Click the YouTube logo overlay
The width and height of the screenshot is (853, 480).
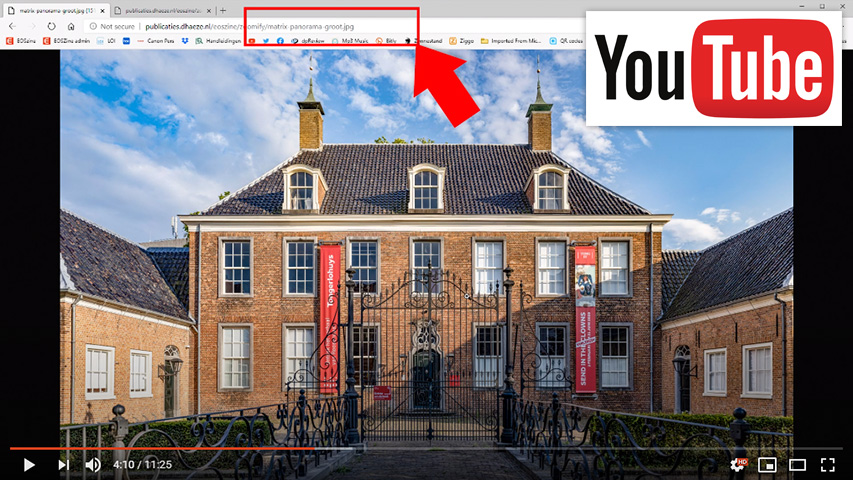[715, 68]
